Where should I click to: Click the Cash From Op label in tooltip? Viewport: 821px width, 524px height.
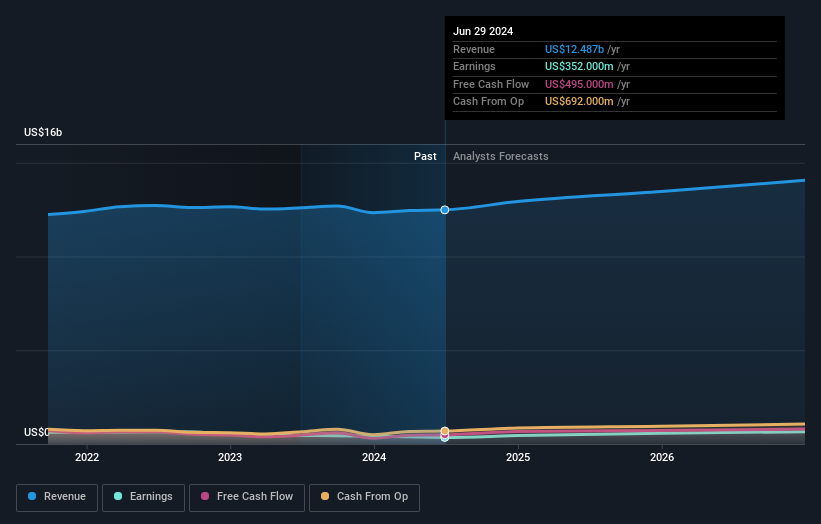click(489, 102)
